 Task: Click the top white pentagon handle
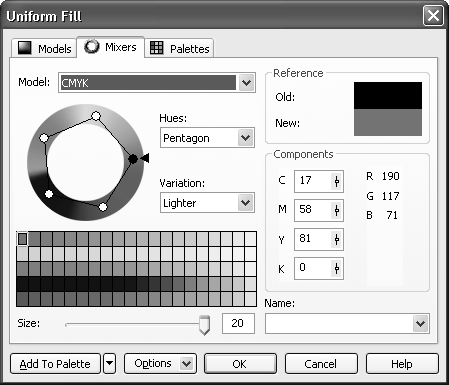click(x=96, y=116)
